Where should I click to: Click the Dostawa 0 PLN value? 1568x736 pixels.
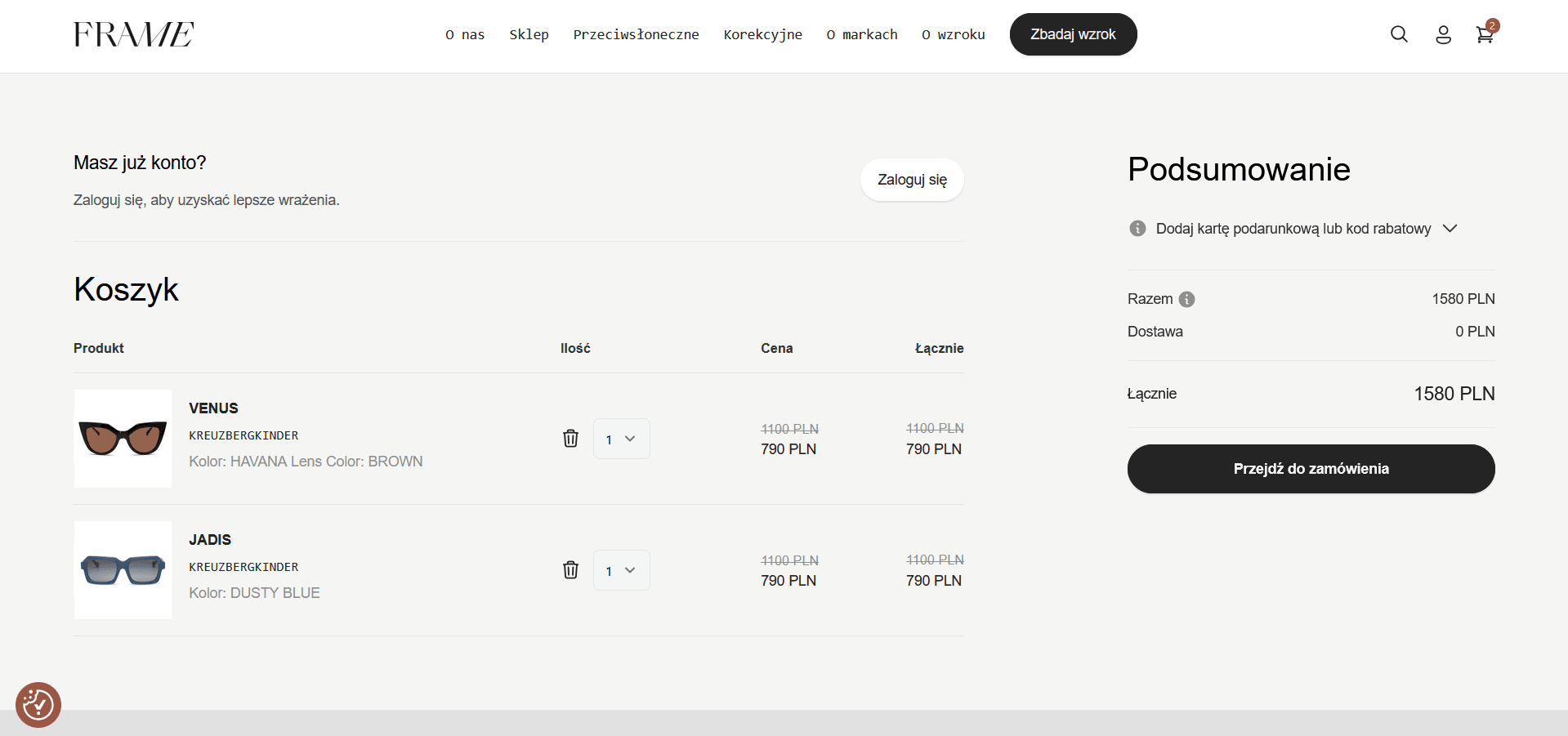[x=1474, y=332]
